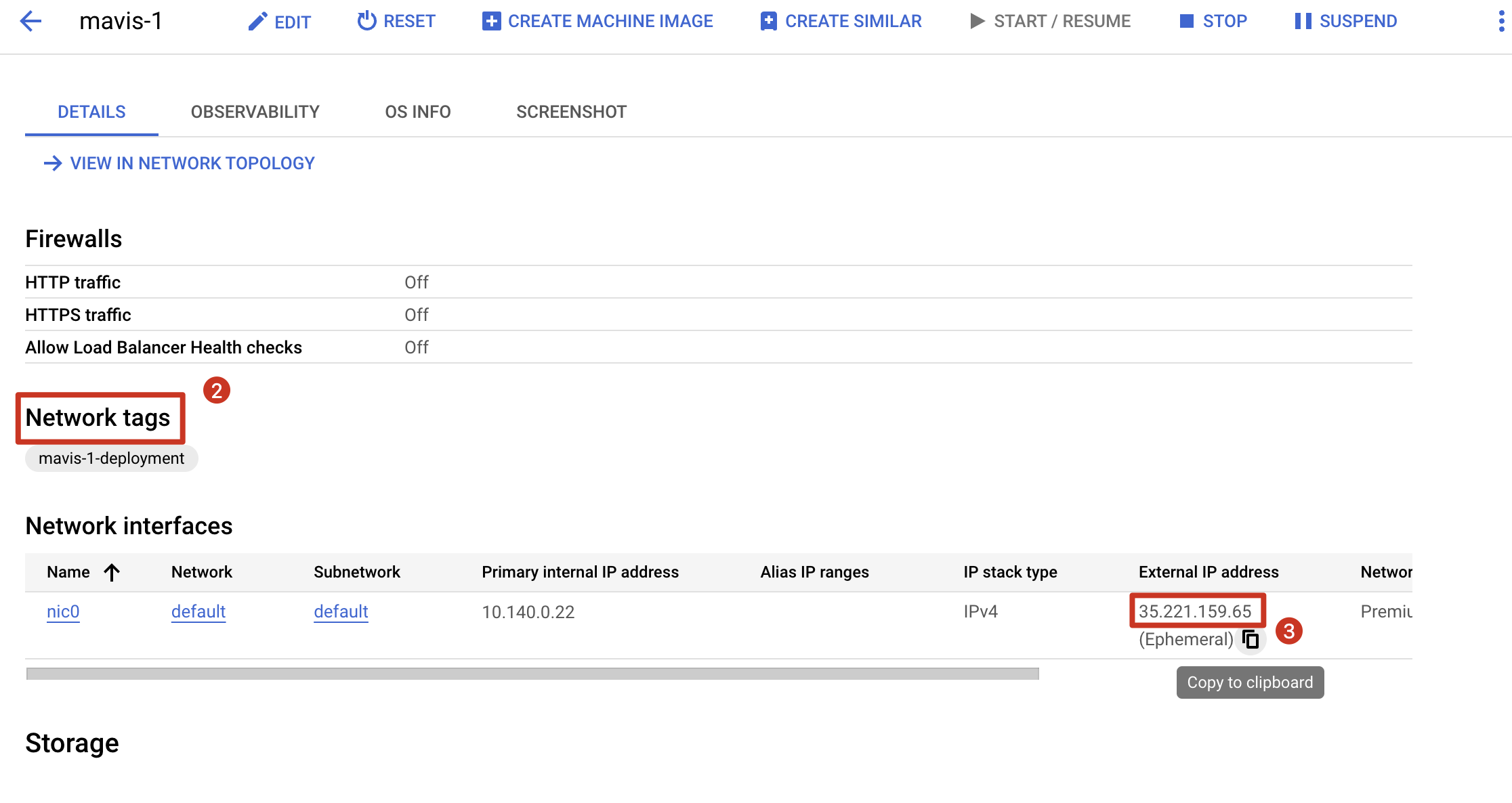Open the default subnetwork link

341,611
